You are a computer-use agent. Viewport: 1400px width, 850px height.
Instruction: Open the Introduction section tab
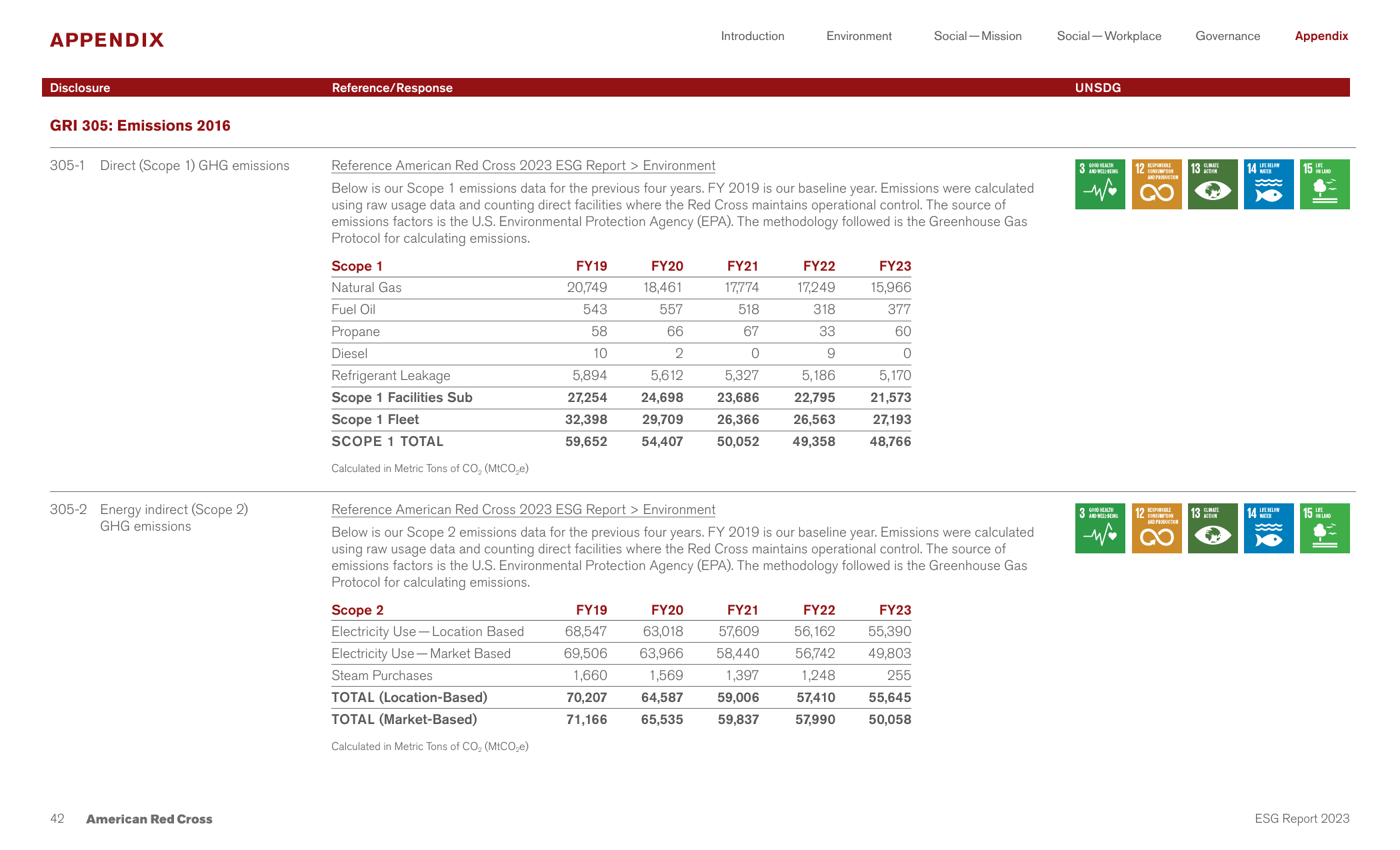pos(753,36)
